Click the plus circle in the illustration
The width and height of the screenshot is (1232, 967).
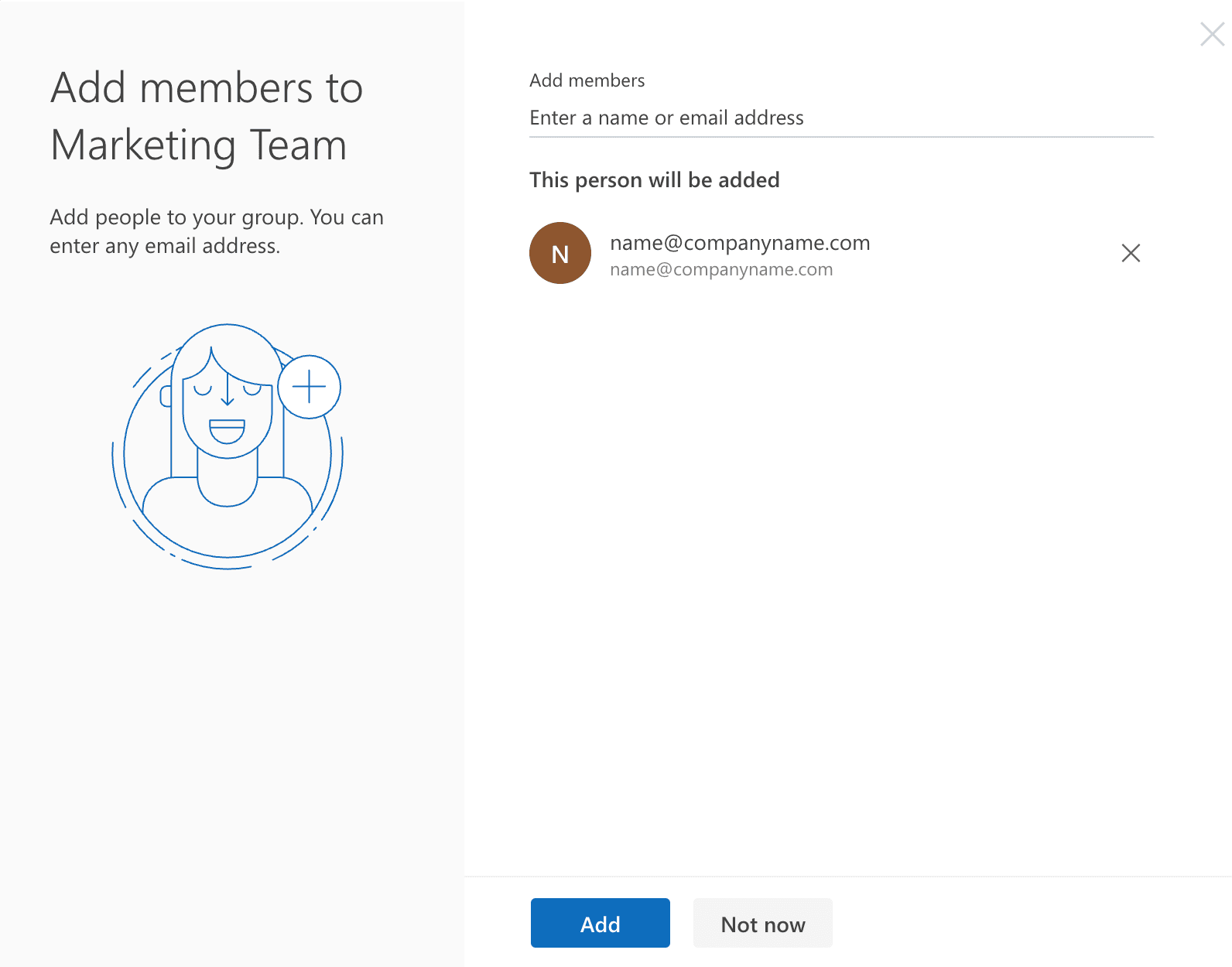309,387
